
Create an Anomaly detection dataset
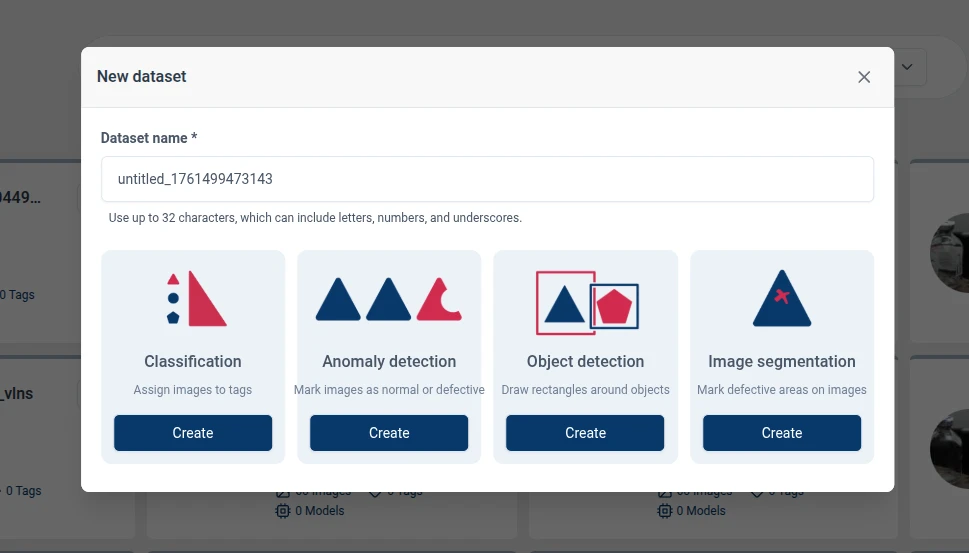point(389,433)
